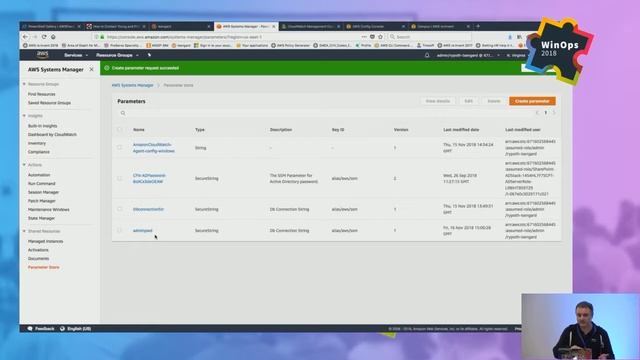Click the browser Search box
Screen dimensions: 640x360
tap(429, 37)
